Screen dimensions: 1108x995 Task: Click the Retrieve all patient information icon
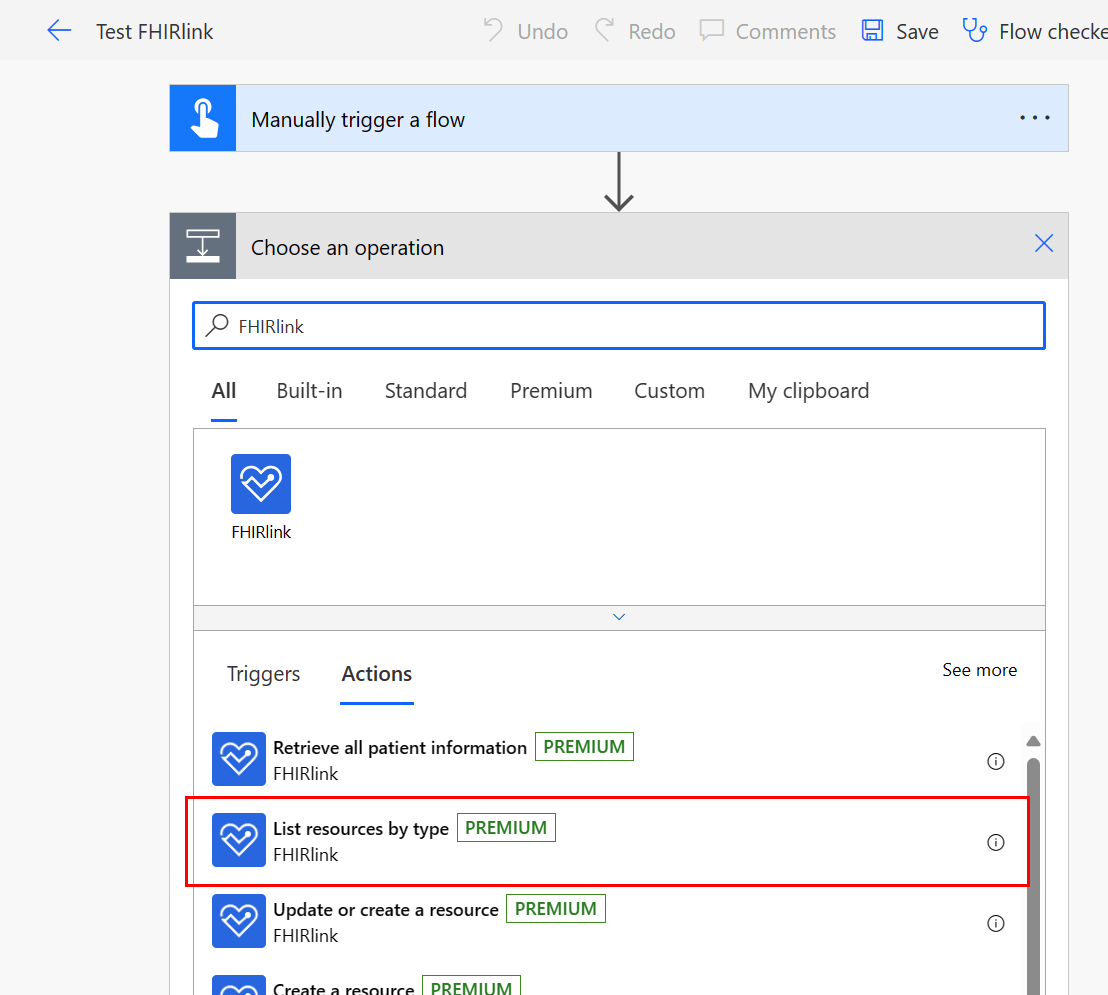click(x=239, y=759)
